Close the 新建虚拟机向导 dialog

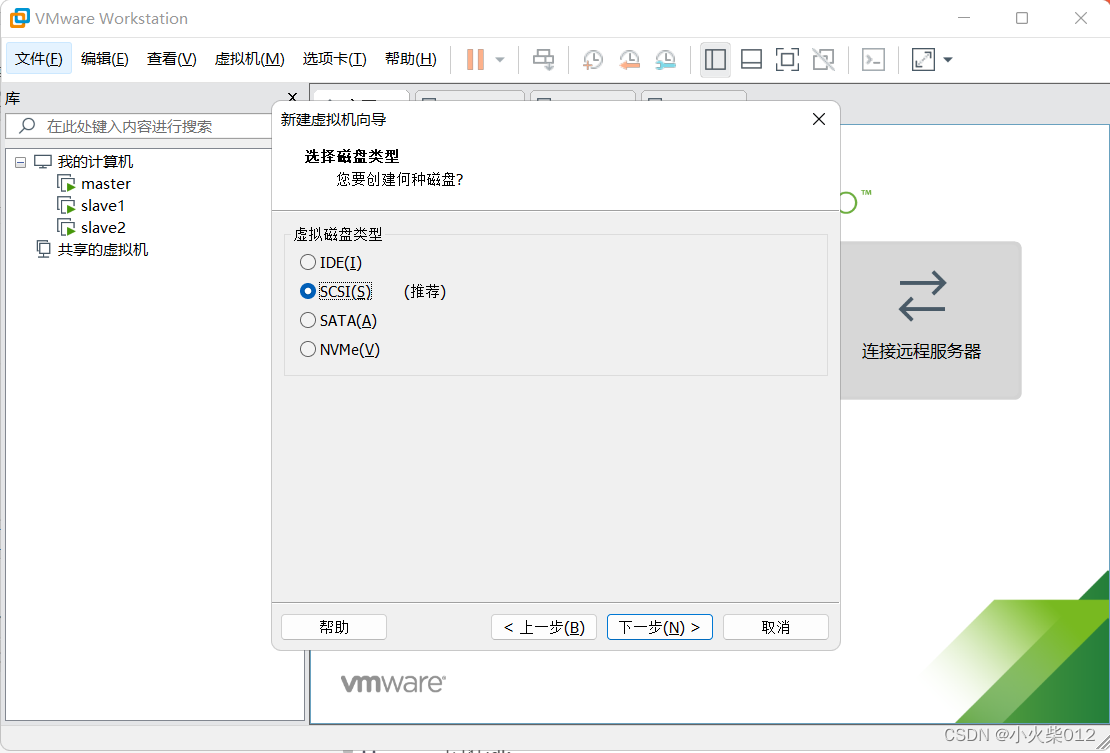pos(819,120)
